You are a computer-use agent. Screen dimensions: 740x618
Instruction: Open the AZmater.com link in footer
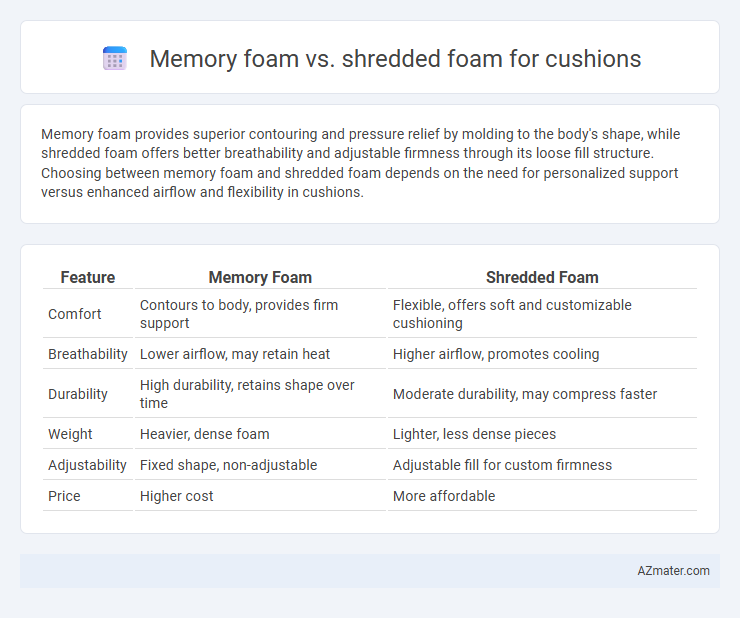pyautogui.click(x=673, y=571)
